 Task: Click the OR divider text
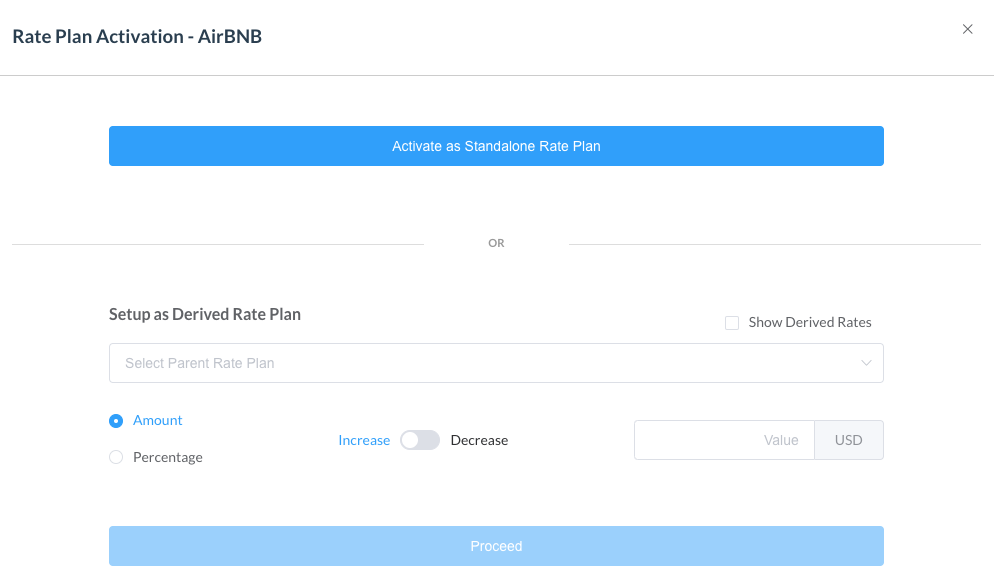click(496, 243)
